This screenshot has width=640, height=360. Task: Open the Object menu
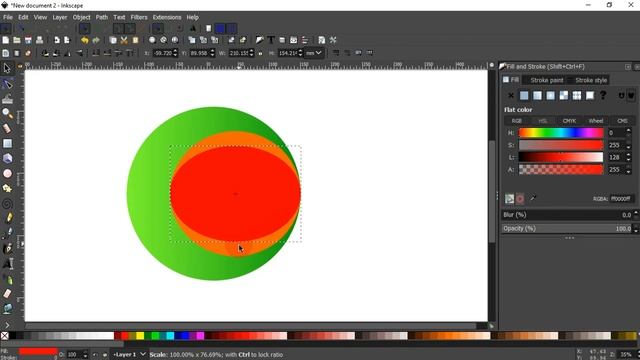click(81, 17)
